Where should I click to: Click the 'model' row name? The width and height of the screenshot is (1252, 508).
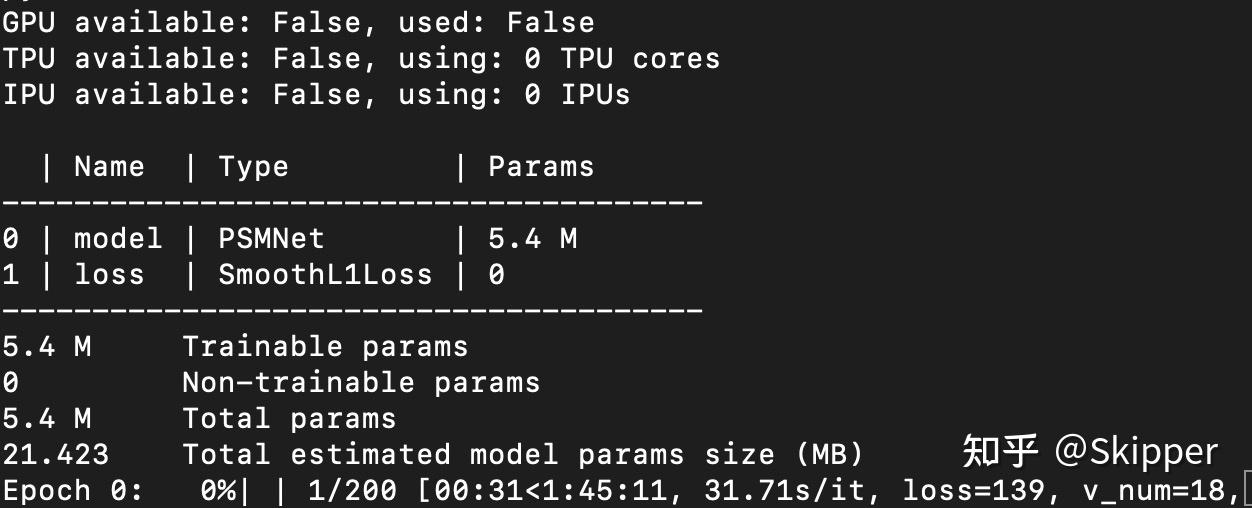[118, 238]
